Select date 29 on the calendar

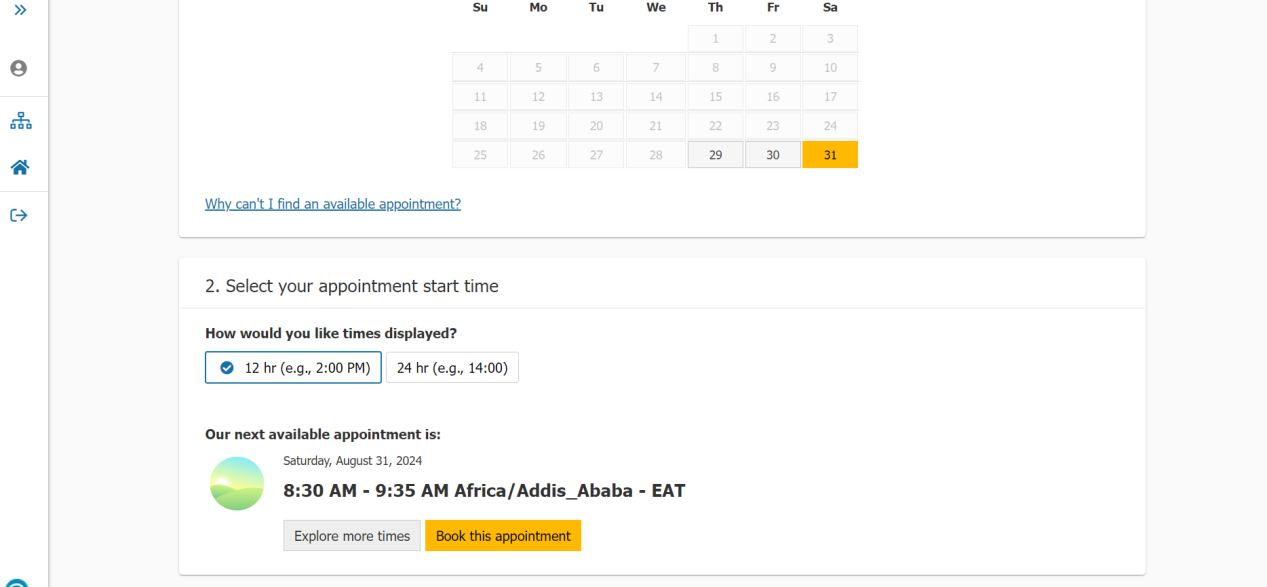[715, 155]
